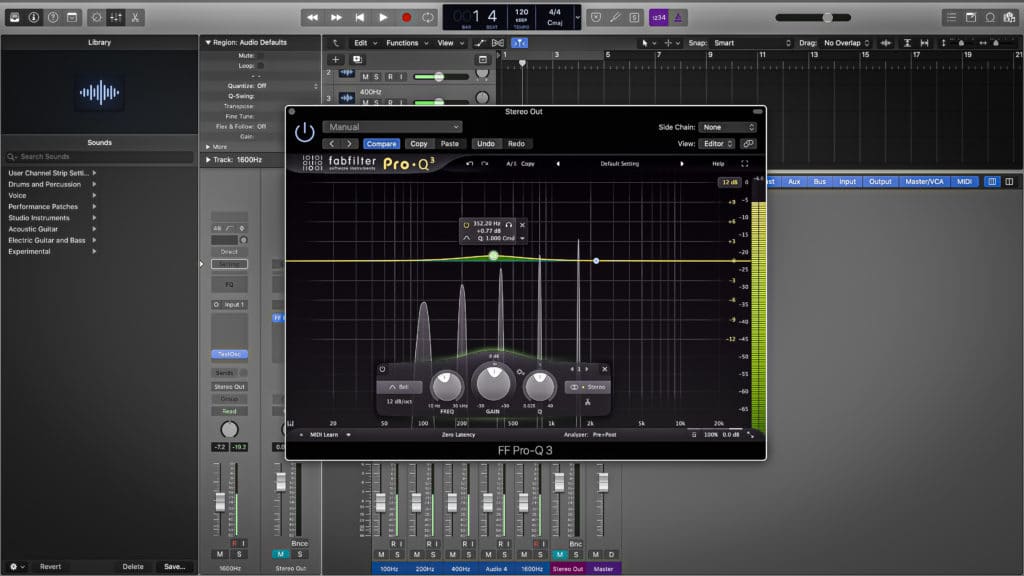Click the Compare button in the plugin header

[x=381, y=144]
